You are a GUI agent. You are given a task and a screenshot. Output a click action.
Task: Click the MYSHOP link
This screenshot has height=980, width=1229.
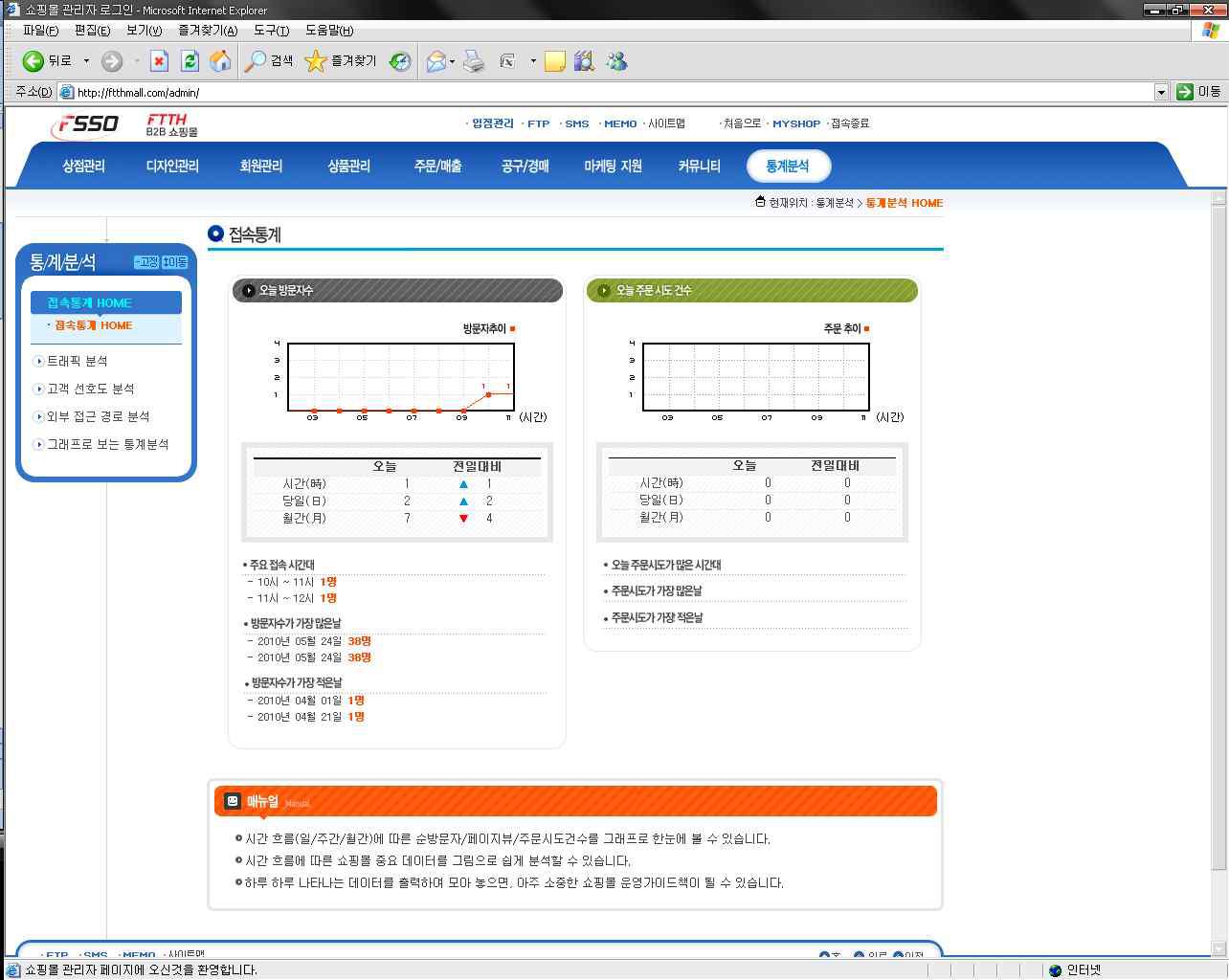796,123
